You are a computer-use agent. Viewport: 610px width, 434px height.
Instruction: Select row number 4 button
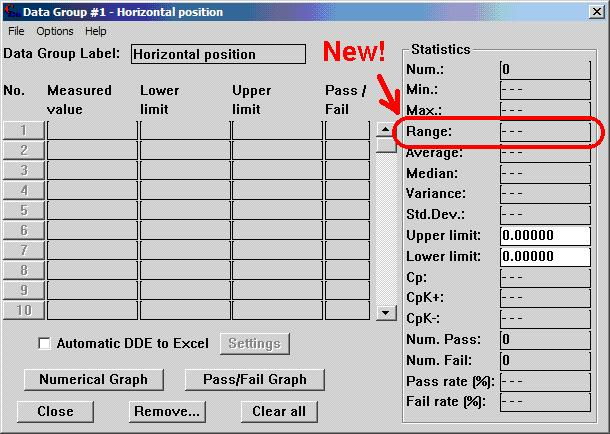[24, 191]
